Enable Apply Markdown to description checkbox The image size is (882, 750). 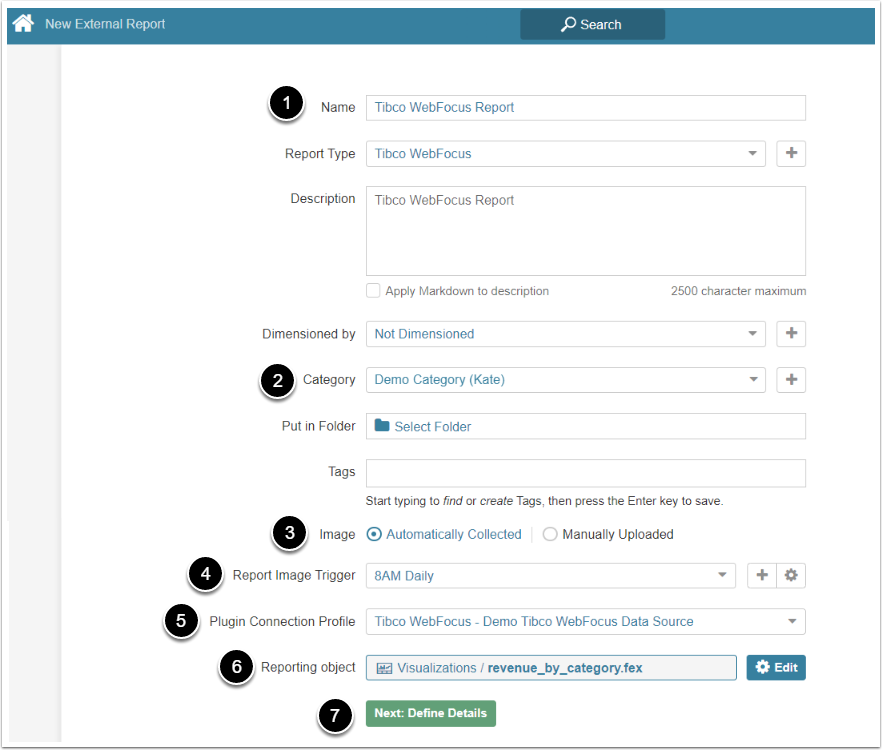[x=373, y=290]
